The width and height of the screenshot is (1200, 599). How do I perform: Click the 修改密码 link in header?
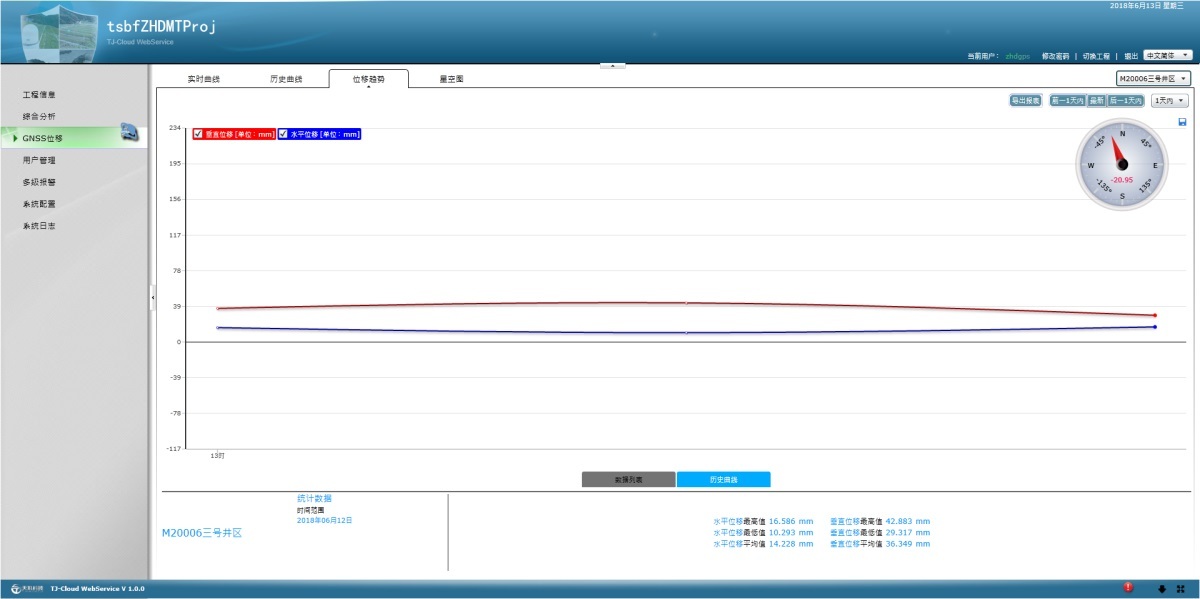tap(1055, 56)
